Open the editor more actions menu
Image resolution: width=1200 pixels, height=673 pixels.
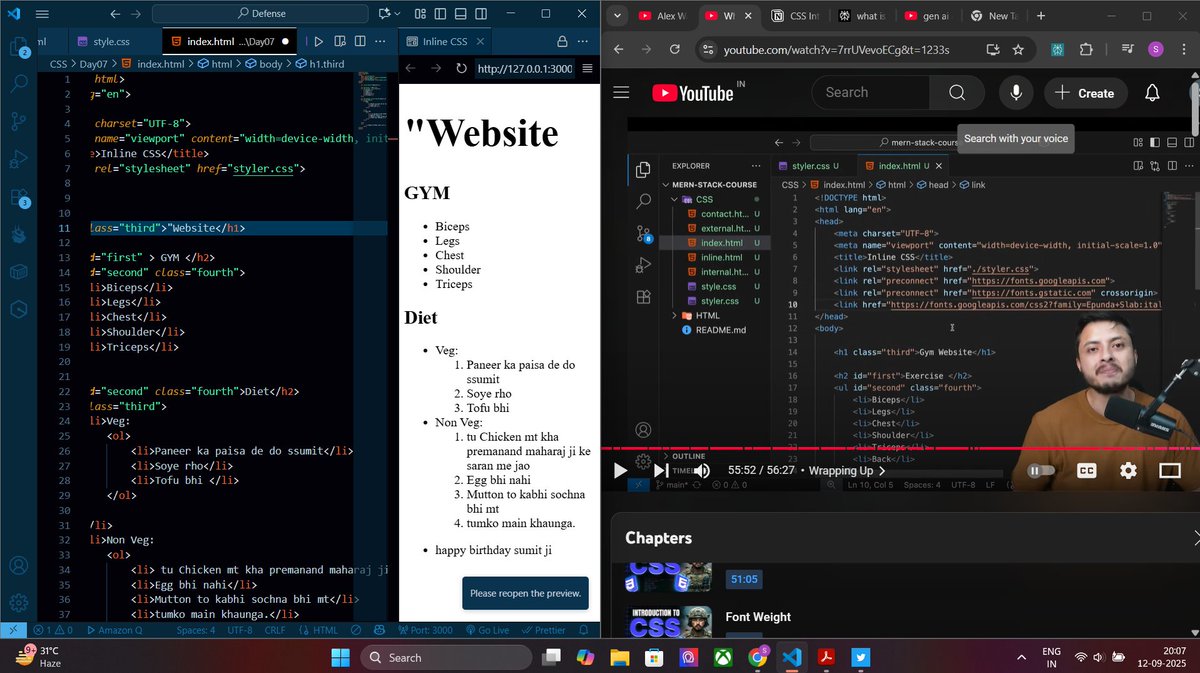[x=379, y=41]
